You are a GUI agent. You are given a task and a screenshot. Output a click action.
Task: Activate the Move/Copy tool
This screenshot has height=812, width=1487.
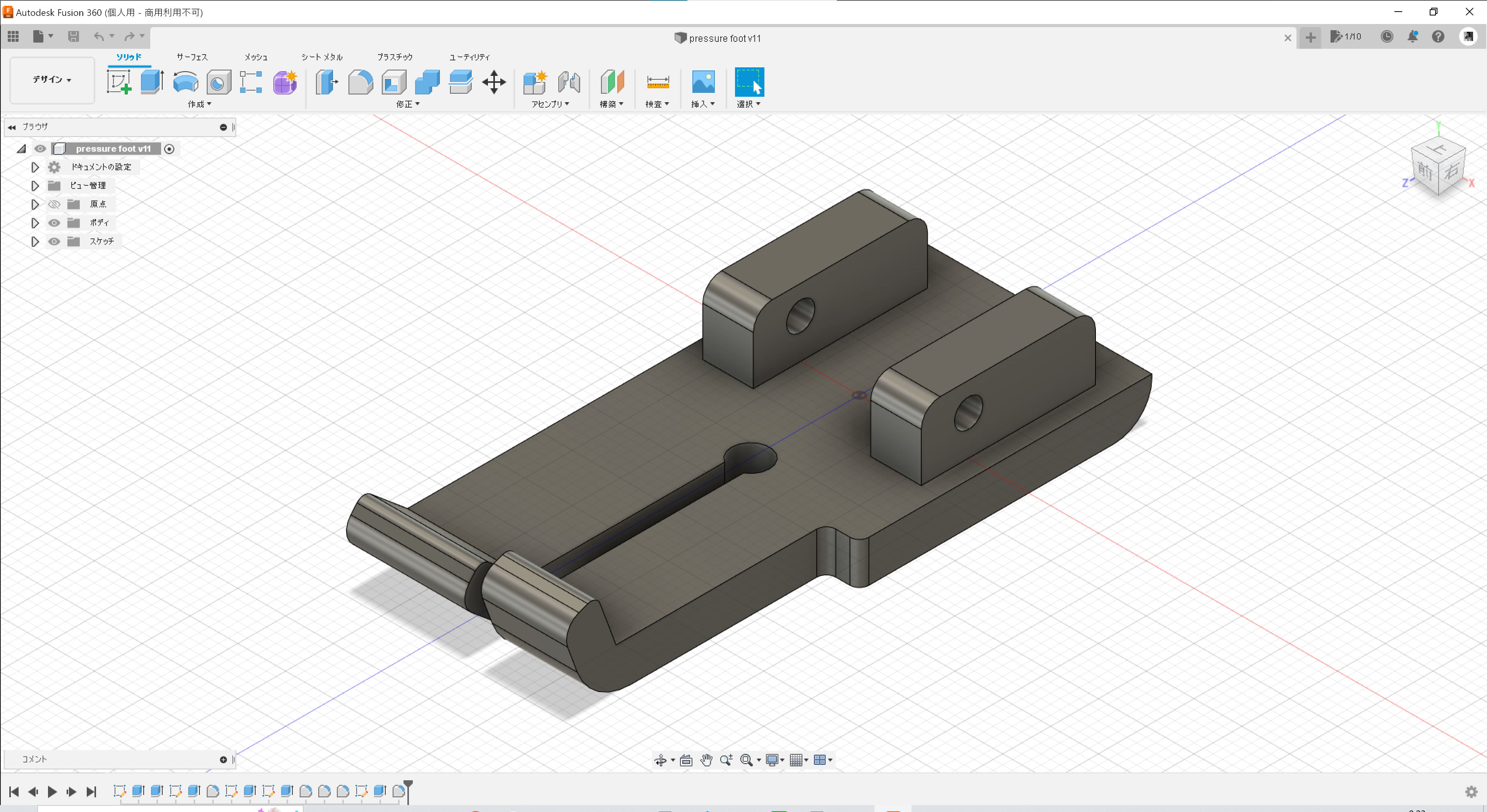pyautogui.click(x=494, y=82)
